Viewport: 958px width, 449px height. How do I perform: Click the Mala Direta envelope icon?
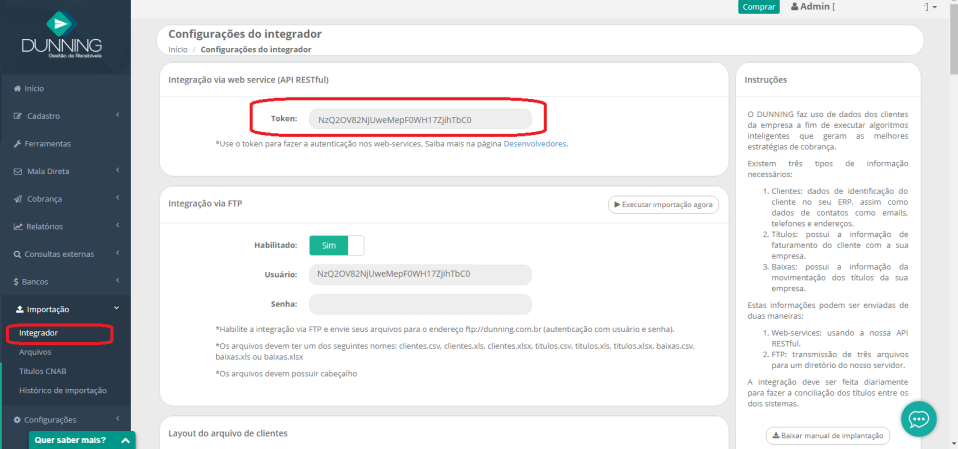coord(18,171)
